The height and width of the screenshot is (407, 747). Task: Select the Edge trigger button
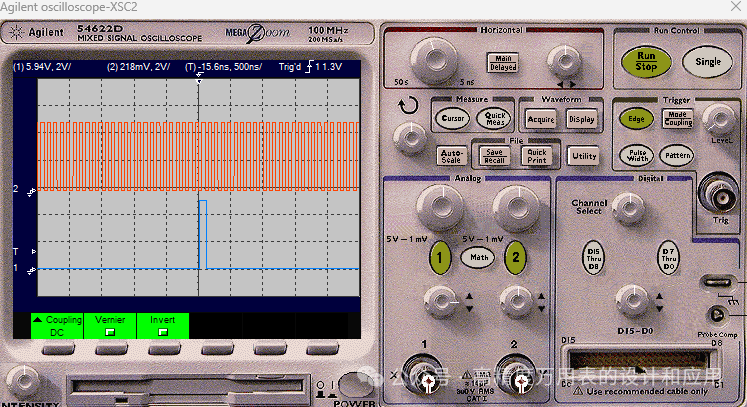click(636, 119)
